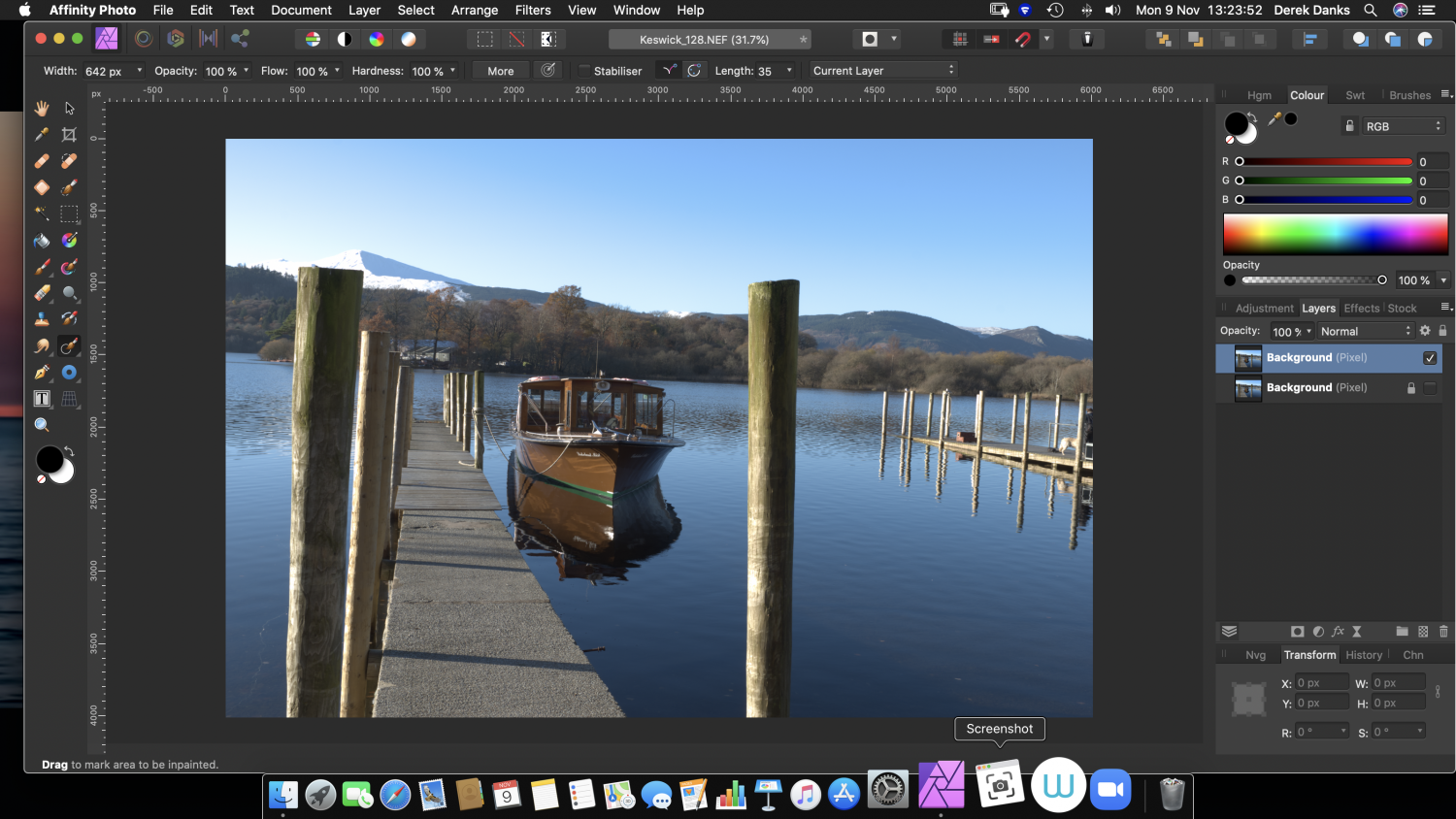Select the Pen tool

(x=42, y=373)
